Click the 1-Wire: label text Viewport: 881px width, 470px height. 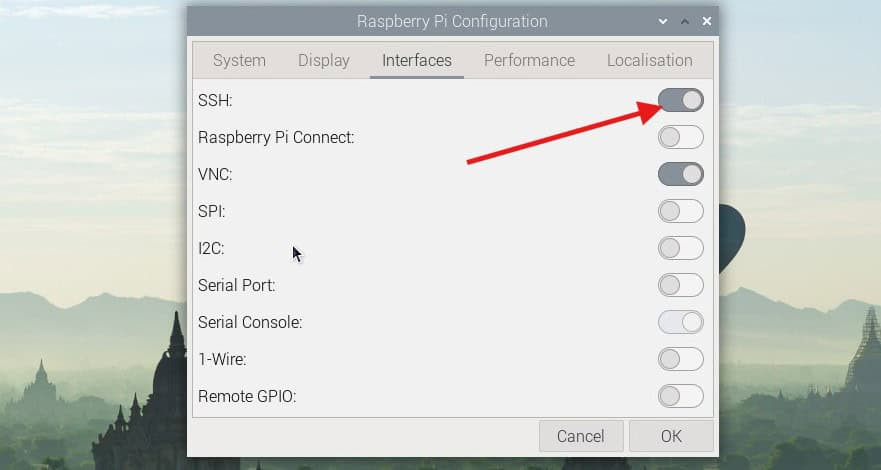[x=222, y=360]
